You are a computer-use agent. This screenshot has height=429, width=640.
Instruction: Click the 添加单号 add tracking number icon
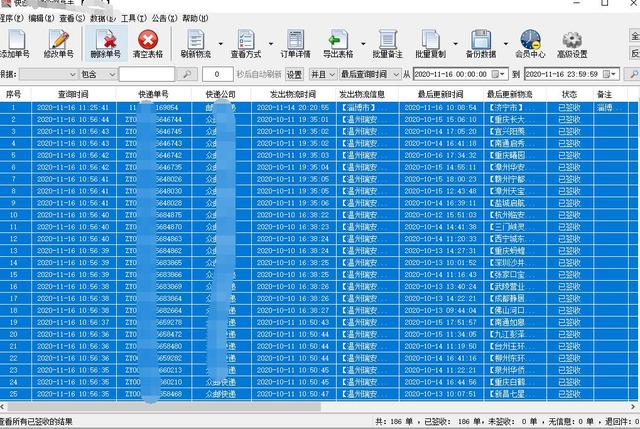pyautogui.click(x=15, y=44)
